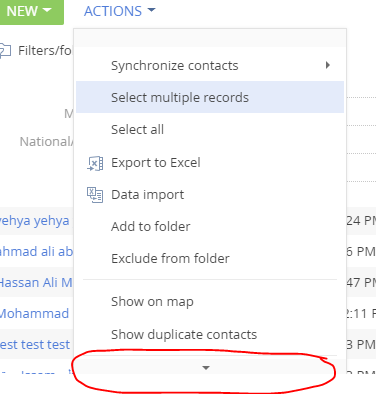Open the yehya yehya contact link
The image size is (376, 394).
pyautogui.click(x=34, y=221)
